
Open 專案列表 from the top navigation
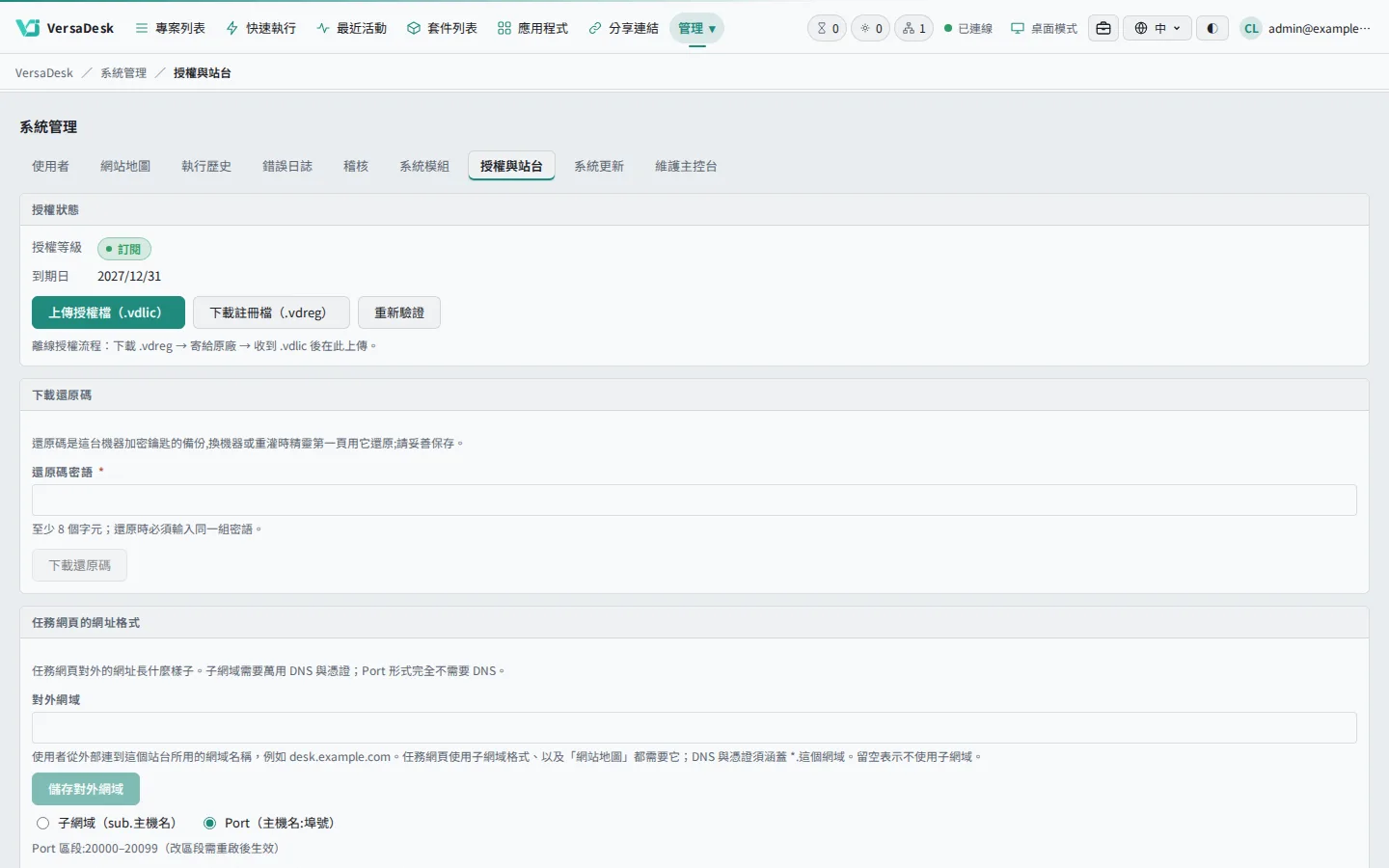point(170,28)
